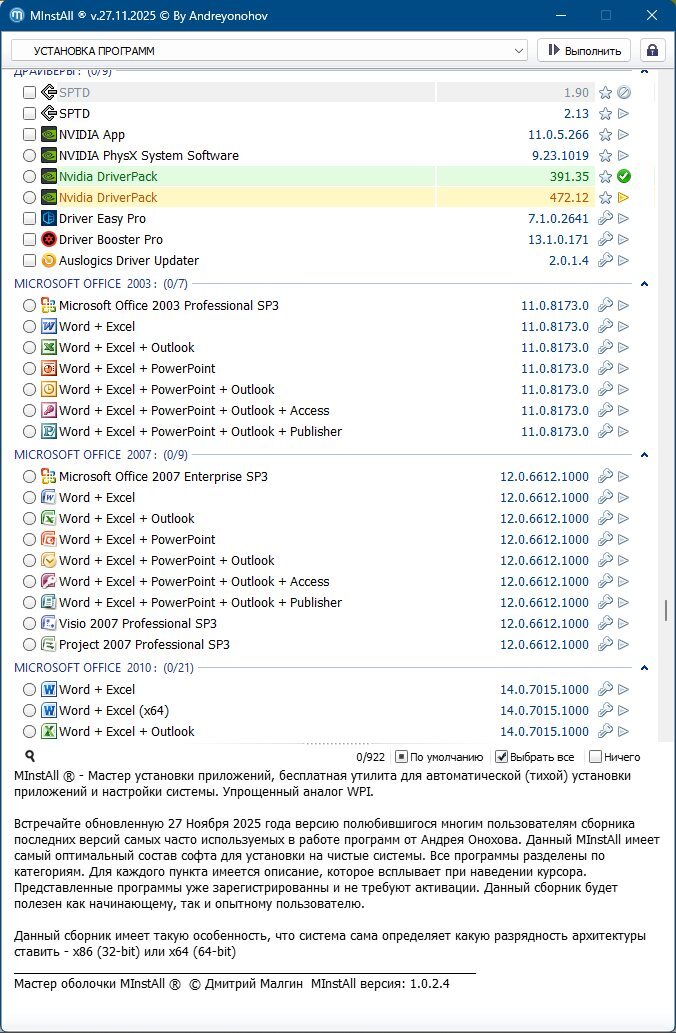The height and width of the screenshot is (1033, 676).
Task: Click the lock icon button in the toolbar
Action: 653,50
